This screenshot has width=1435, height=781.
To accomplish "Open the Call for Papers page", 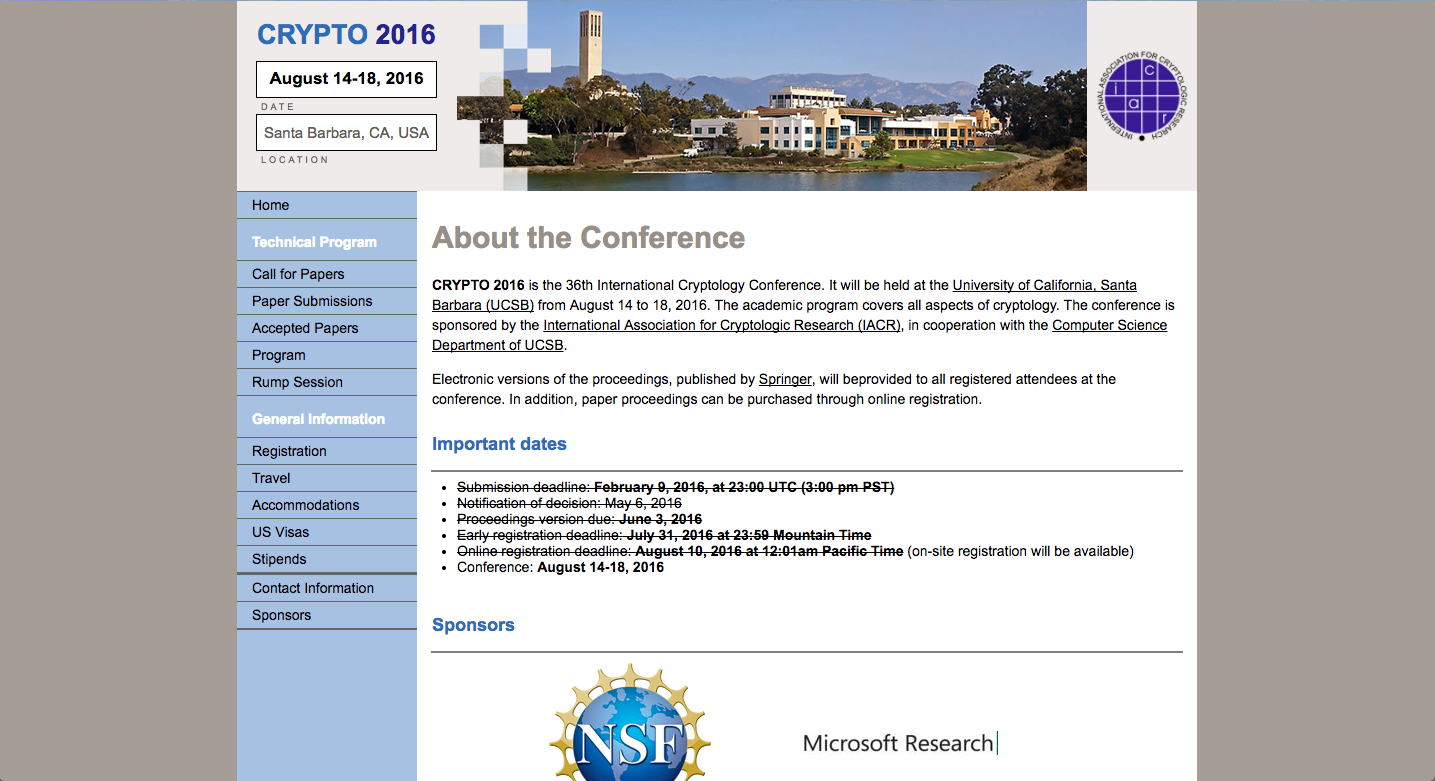I will pos(327,274).
